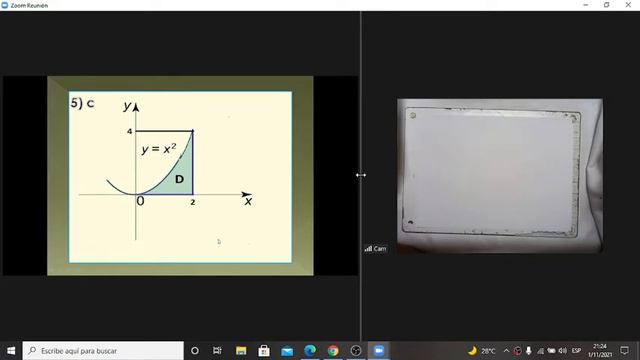Click the Cam participant name label
The height and width of the screenshot is (360, 640).
click(375, 249)
